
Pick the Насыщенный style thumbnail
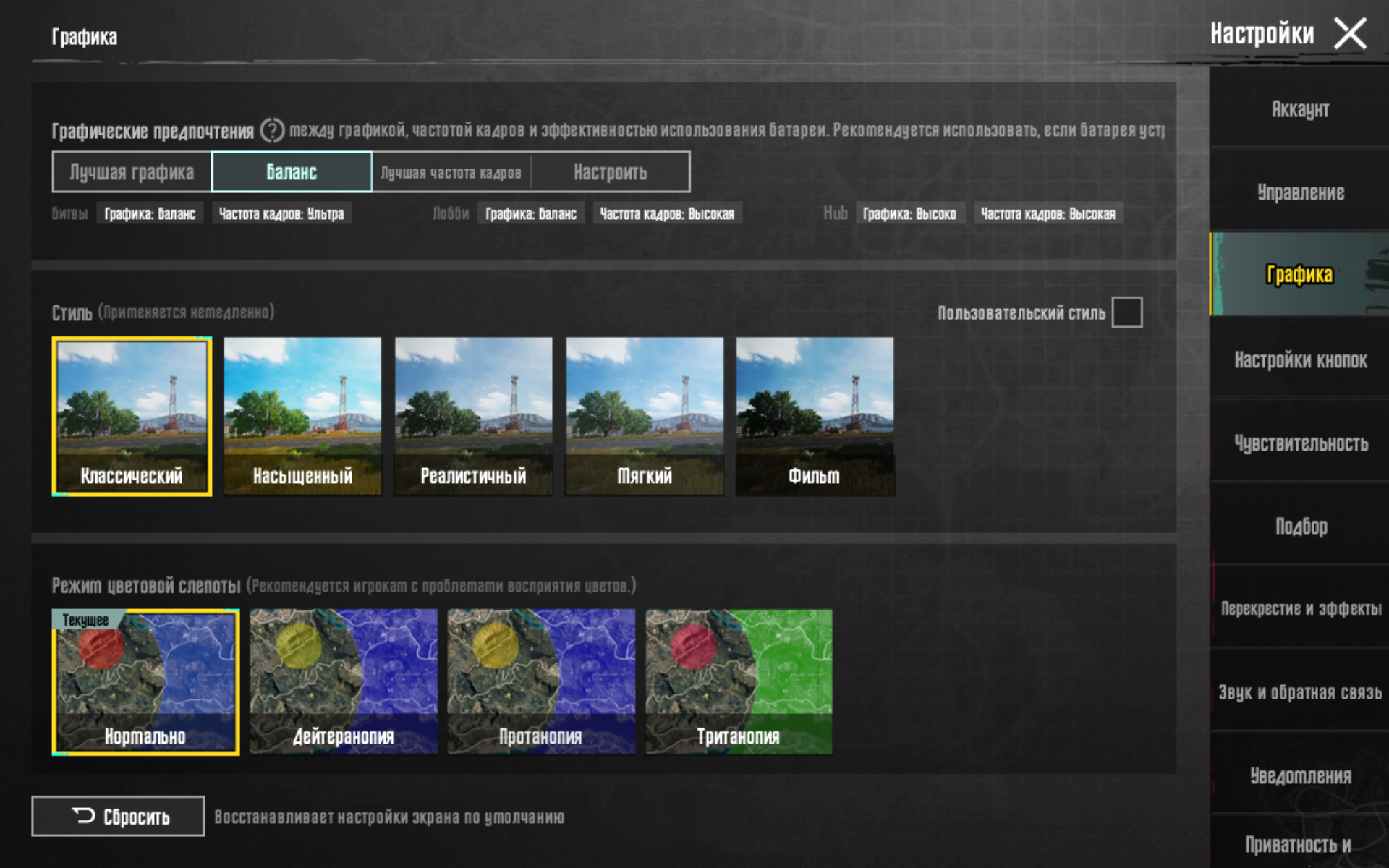coord(302,416)
